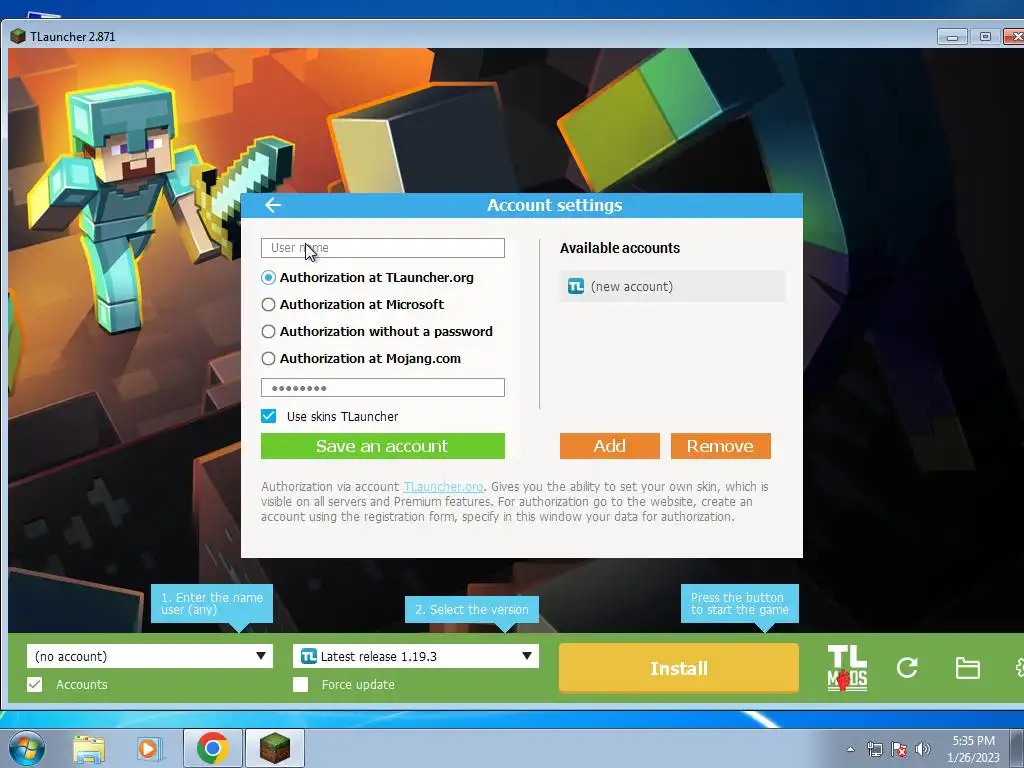The width and height of the screenshot is (1024, 768).
Task: Open the Action Center flag icon
Action: 899,749
